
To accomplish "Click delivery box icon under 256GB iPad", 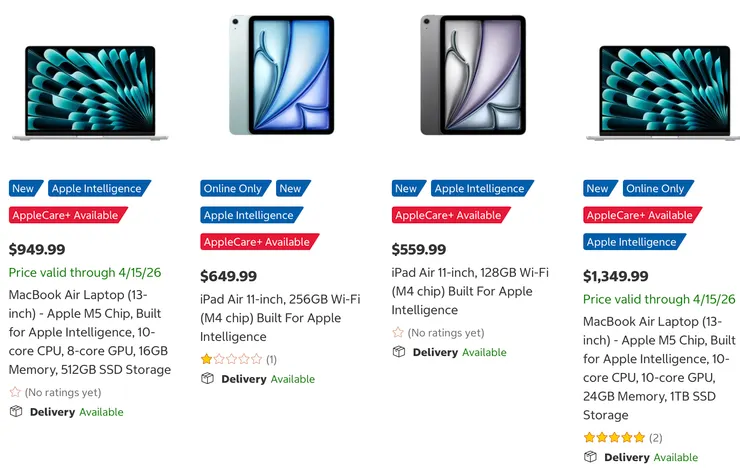I will [x=208, y=379].
